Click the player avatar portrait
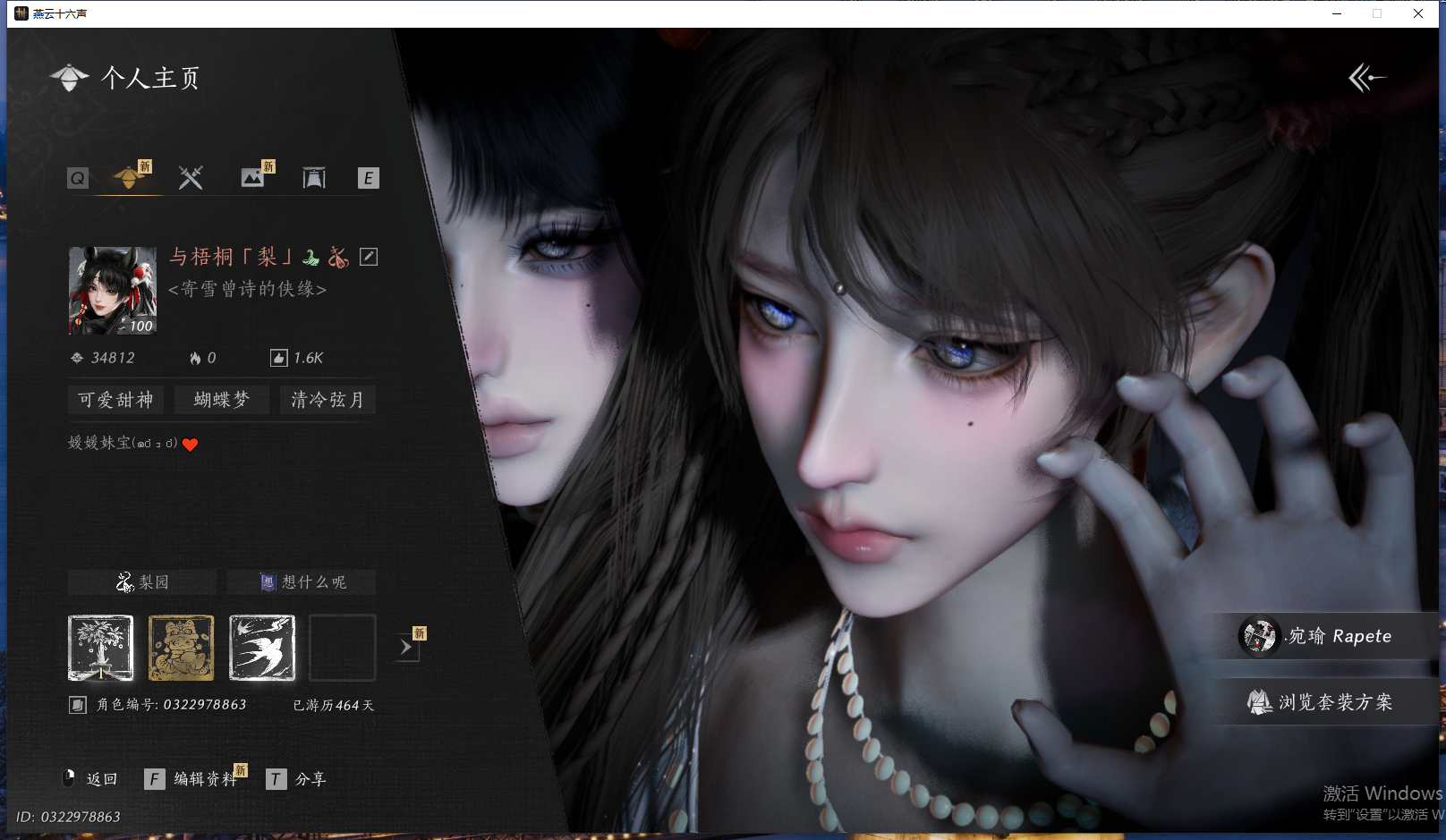This screenshot has width=1446, height=840. pos(113,291)
